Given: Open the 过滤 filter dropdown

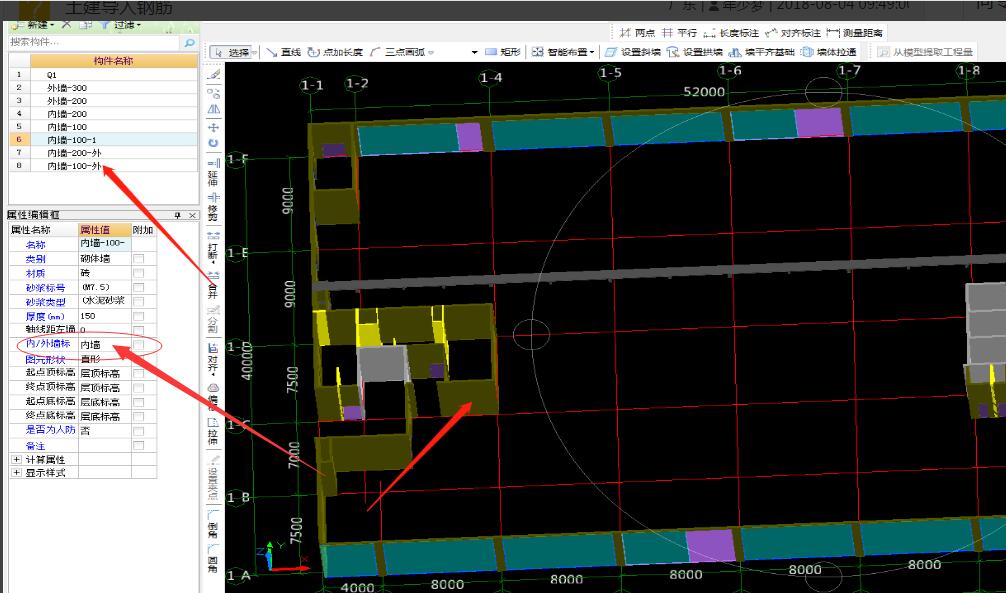Looking at the screenshot, I should (x=121, y=25).
